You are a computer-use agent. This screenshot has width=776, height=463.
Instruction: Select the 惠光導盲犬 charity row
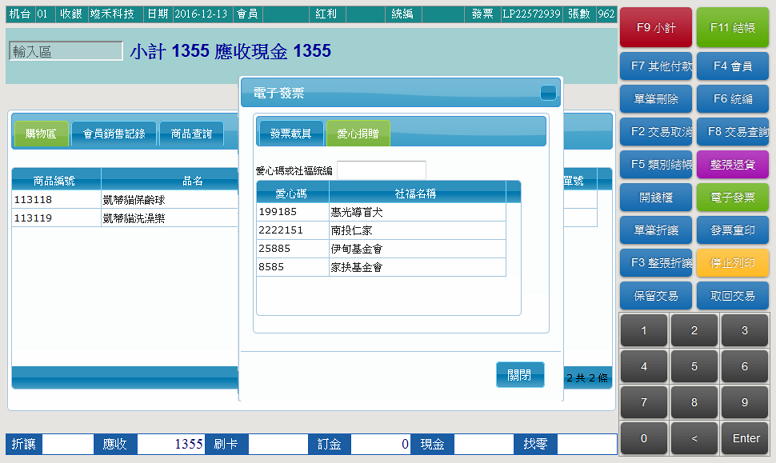(x=381, y=212)
